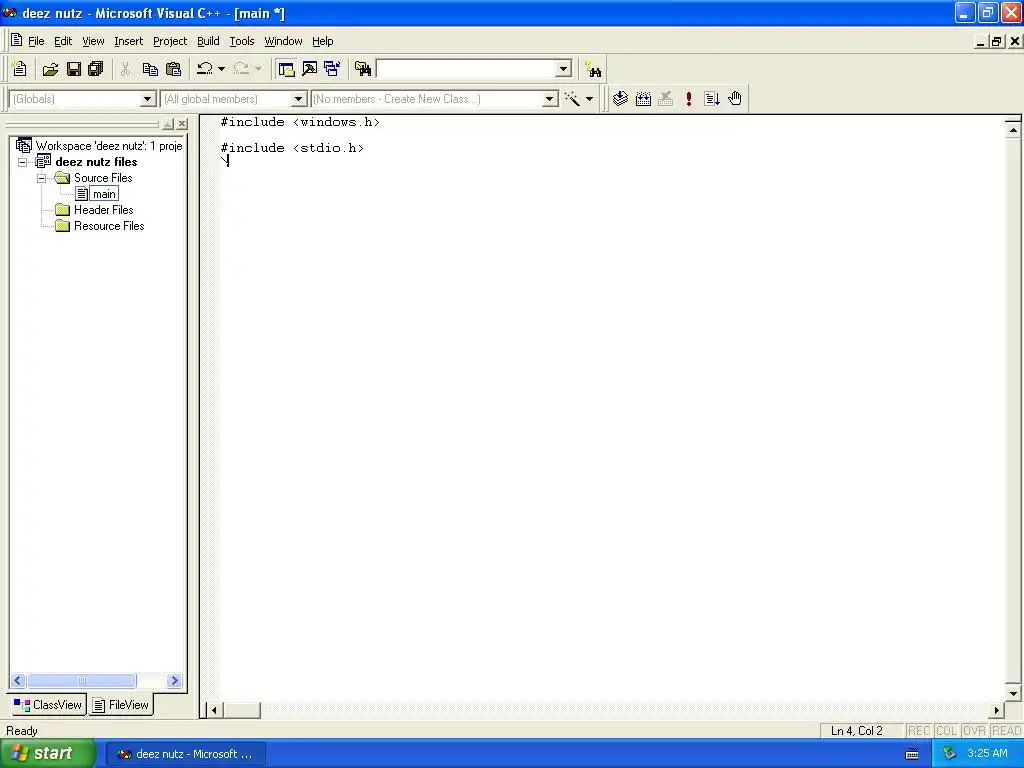Open the Tools menu

[242, 41]
